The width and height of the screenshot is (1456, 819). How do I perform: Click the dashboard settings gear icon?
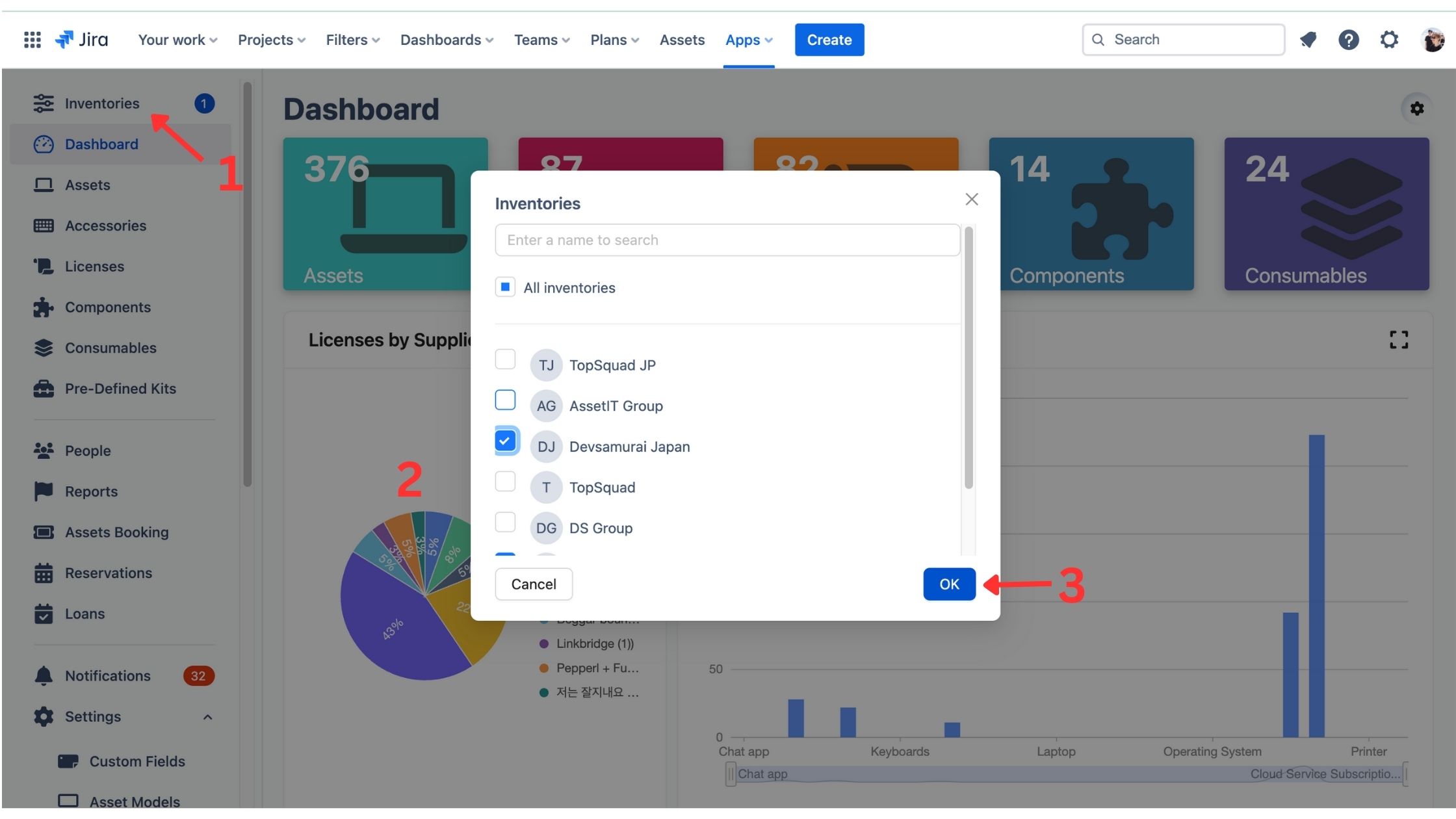pyautogui.click(x=1416, y=109)
